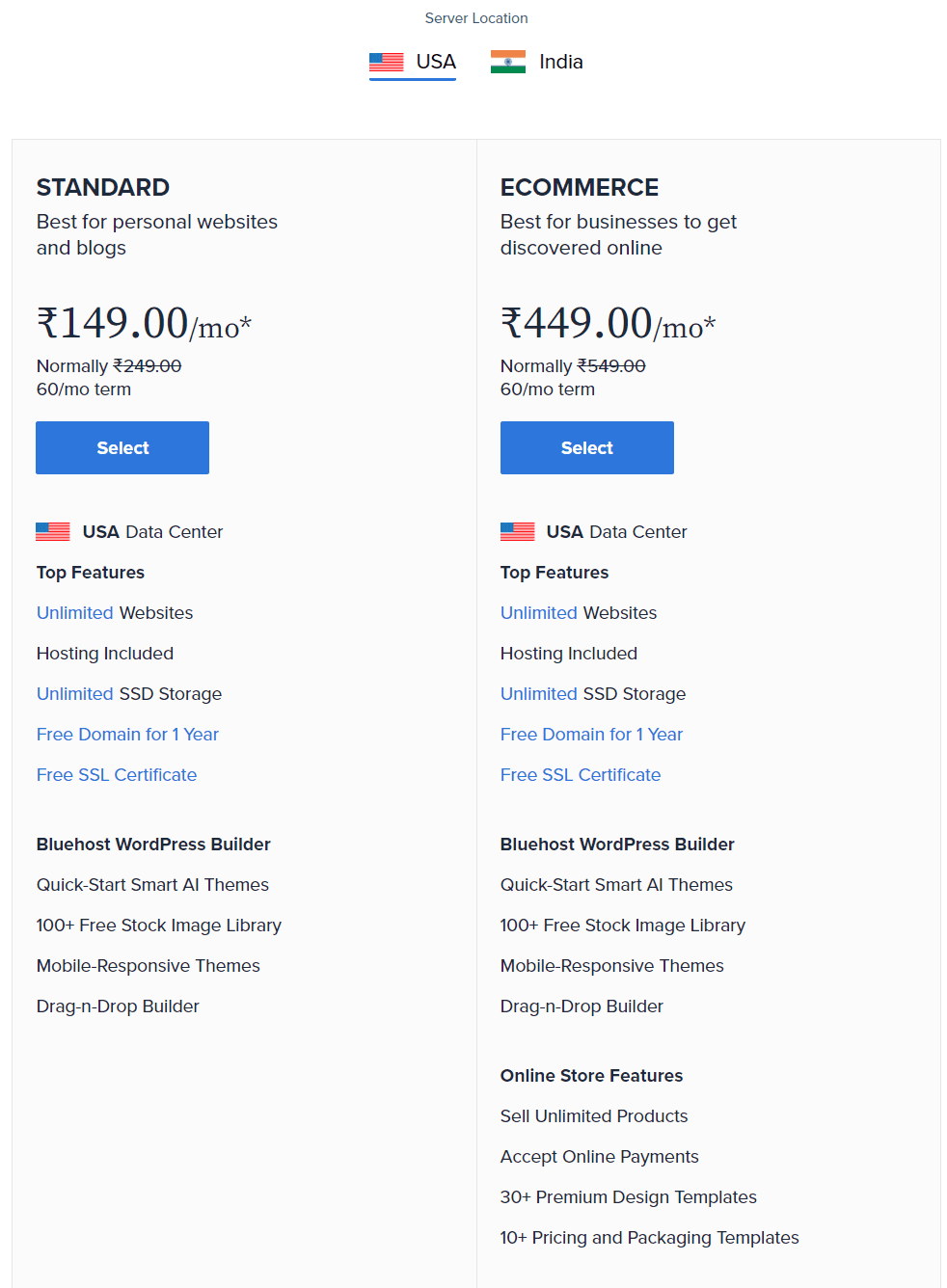The width and height of the screenshot is (947, 1288).
Task: Switch server location to the India tab
Action: coord(537,63)
